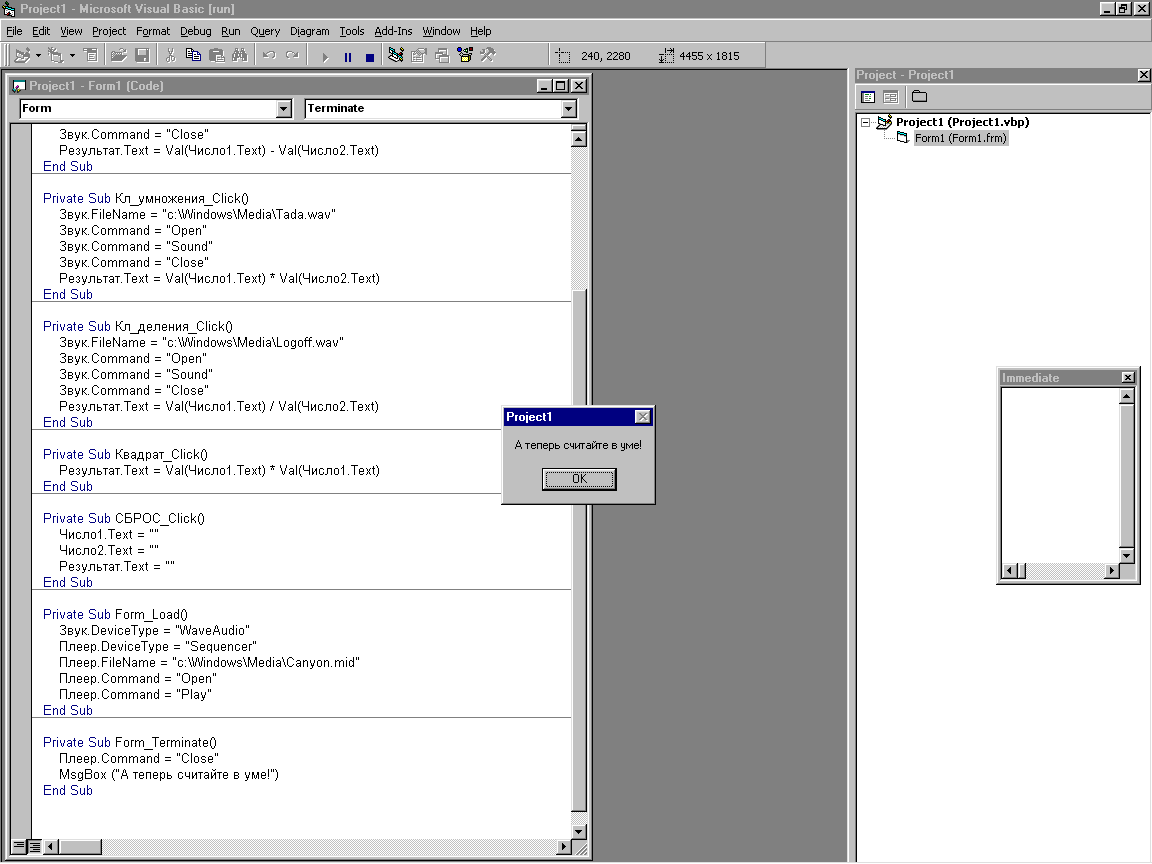Click inside the Immediate window text area

[x=1060, y=475]
